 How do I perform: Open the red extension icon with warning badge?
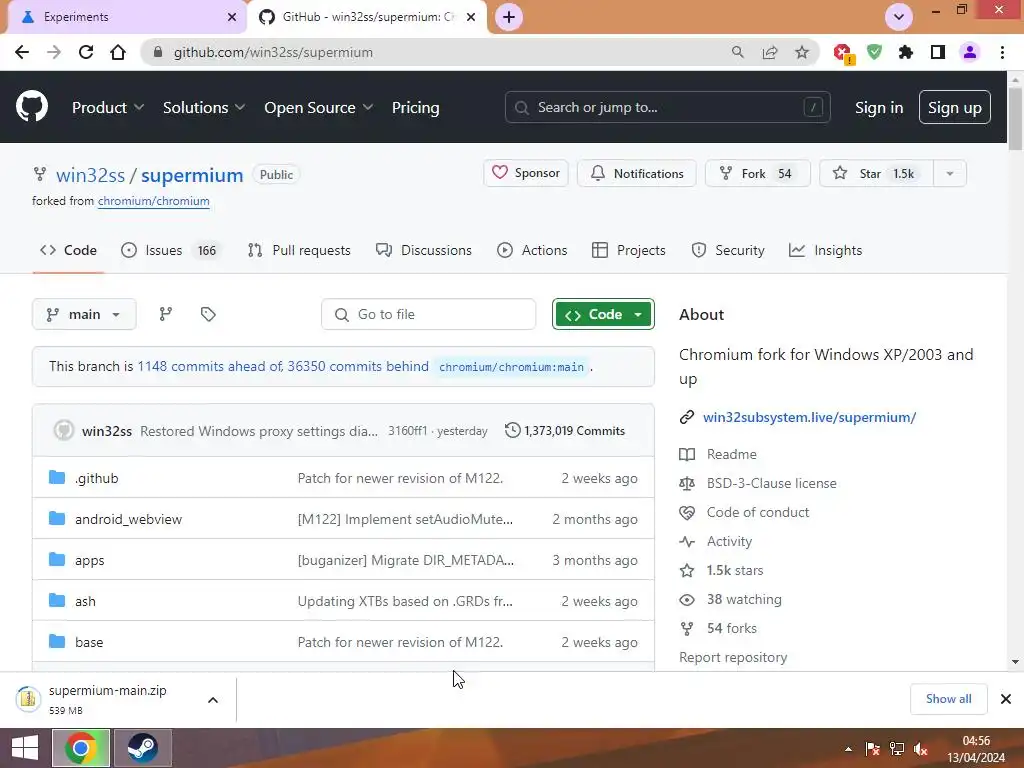[843, 53]
